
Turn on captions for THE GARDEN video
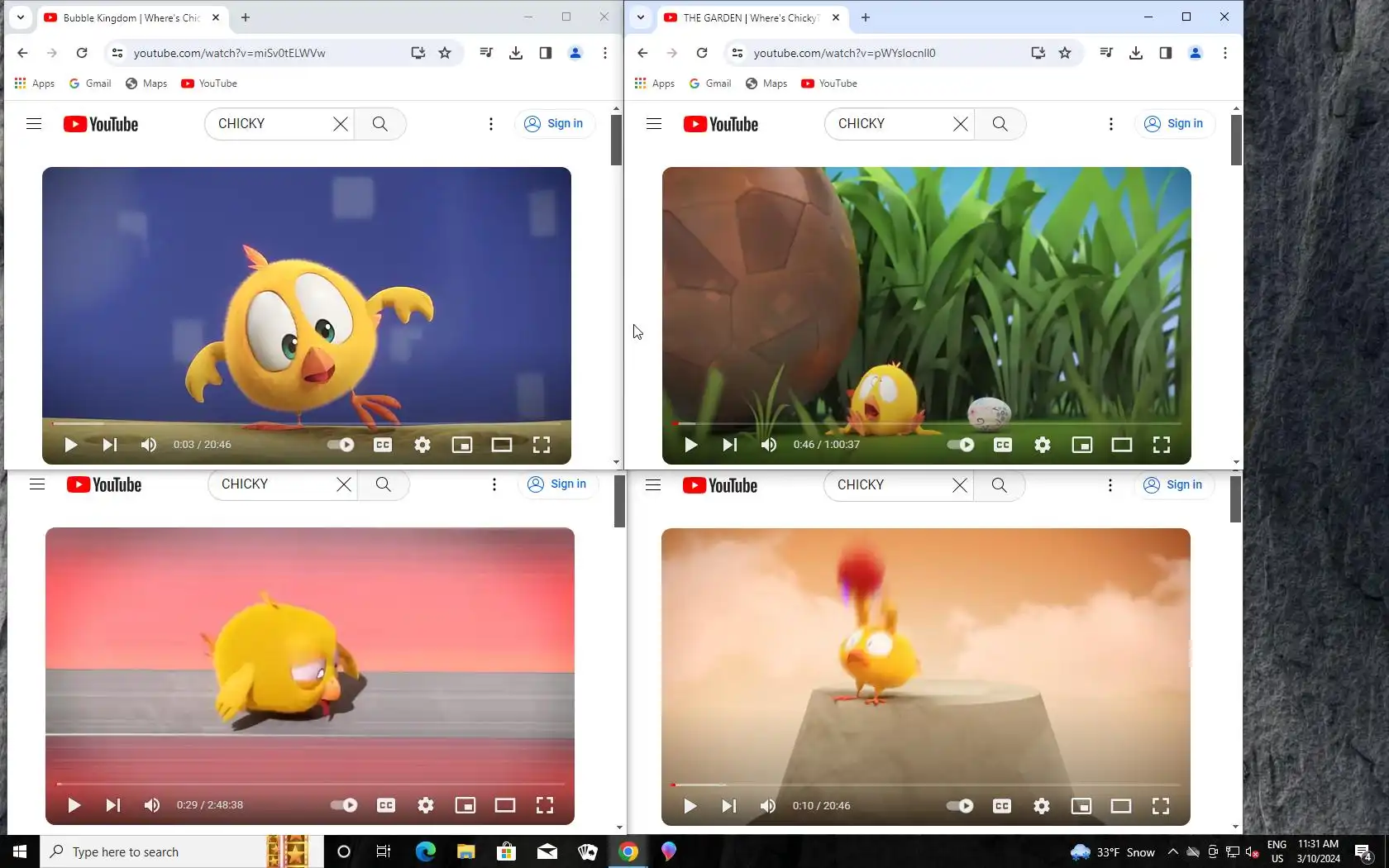(x=1003, y=445)
